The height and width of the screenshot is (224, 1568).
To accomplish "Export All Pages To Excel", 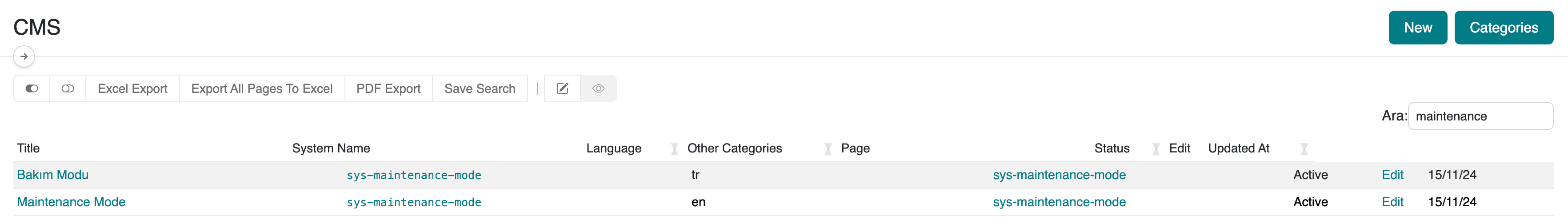I will click(x=262, y=89).
